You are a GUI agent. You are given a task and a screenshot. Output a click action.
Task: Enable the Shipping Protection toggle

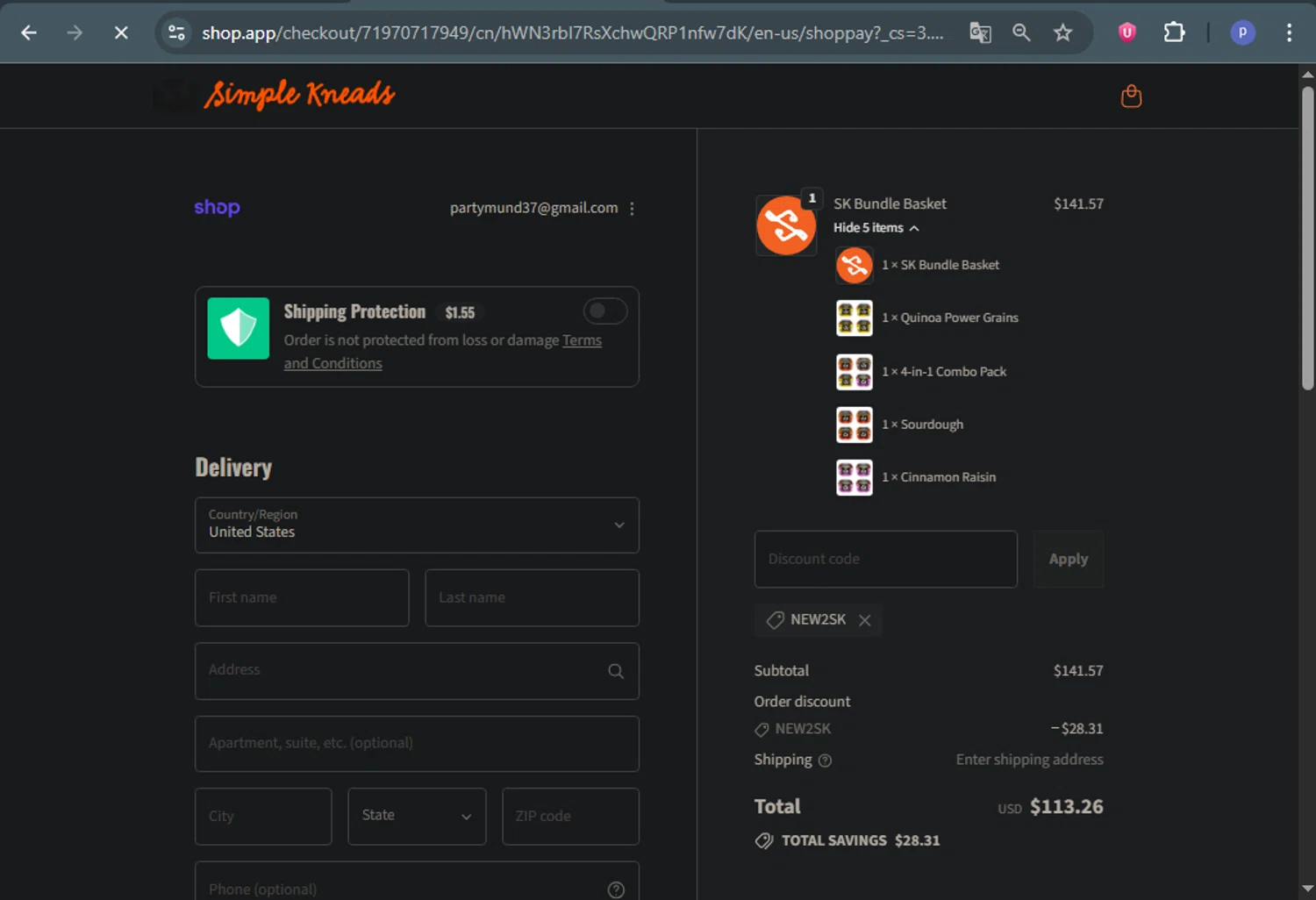[x=605, y=311]
